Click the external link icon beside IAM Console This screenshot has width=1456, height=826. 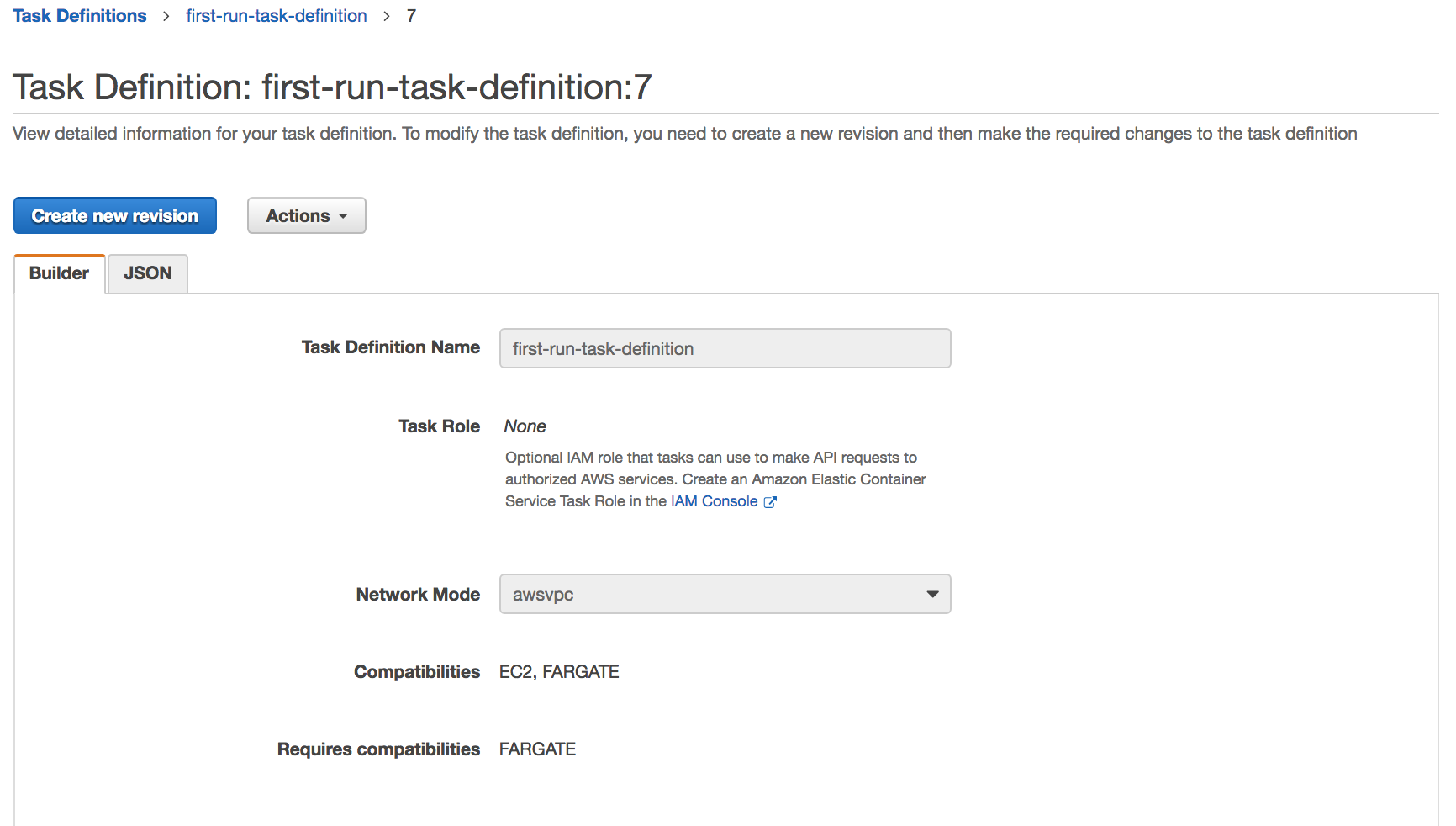(770, 502)
